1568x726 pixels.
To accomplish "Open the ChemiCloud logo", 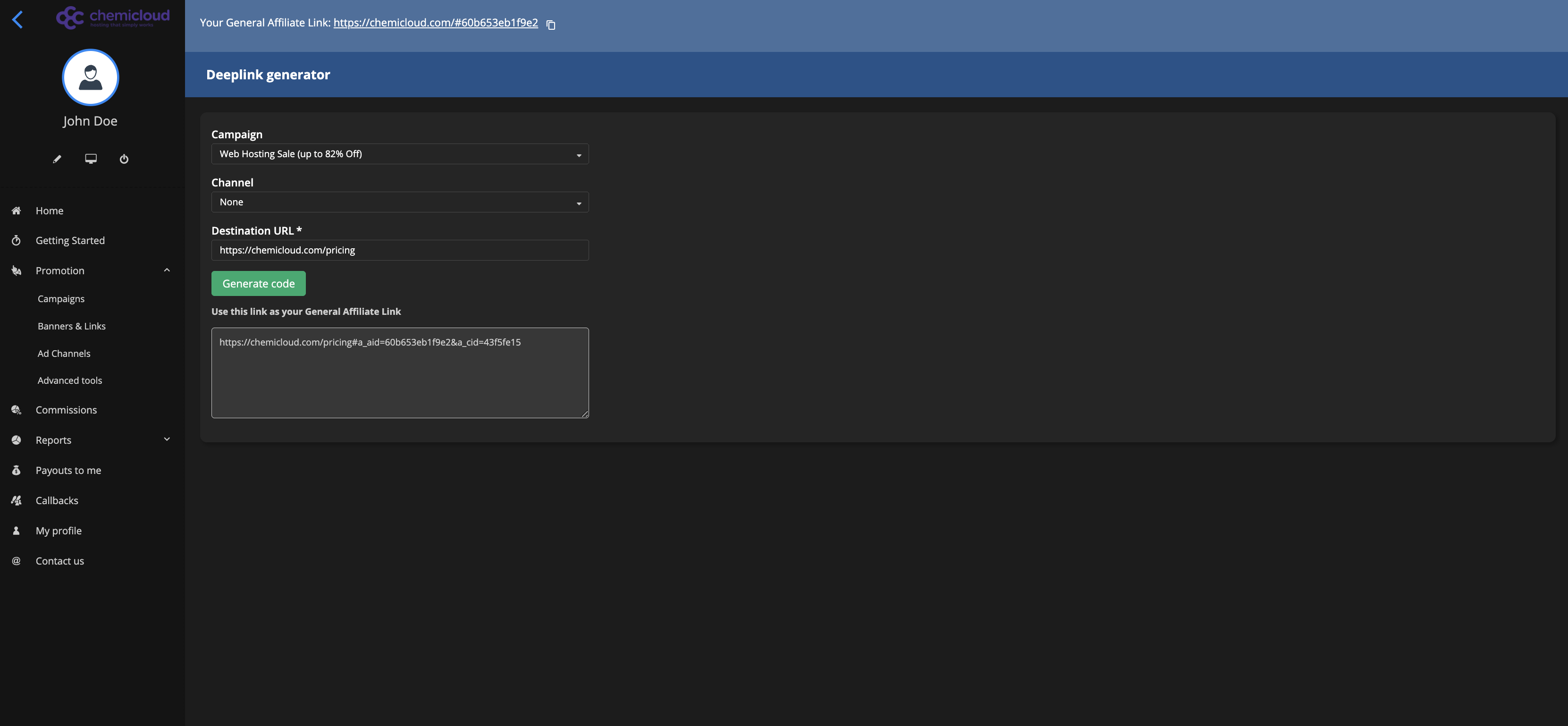I will [x=113, y=17].
